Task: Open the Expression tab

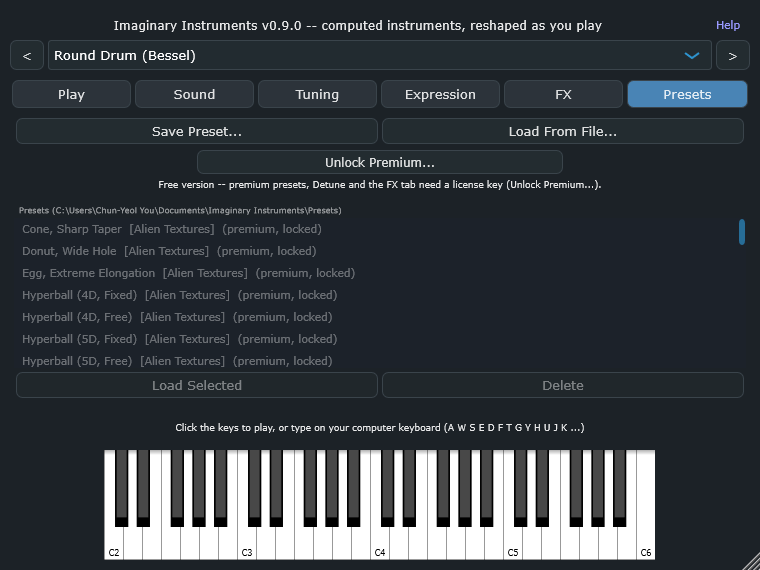Action: coord(440,94)
